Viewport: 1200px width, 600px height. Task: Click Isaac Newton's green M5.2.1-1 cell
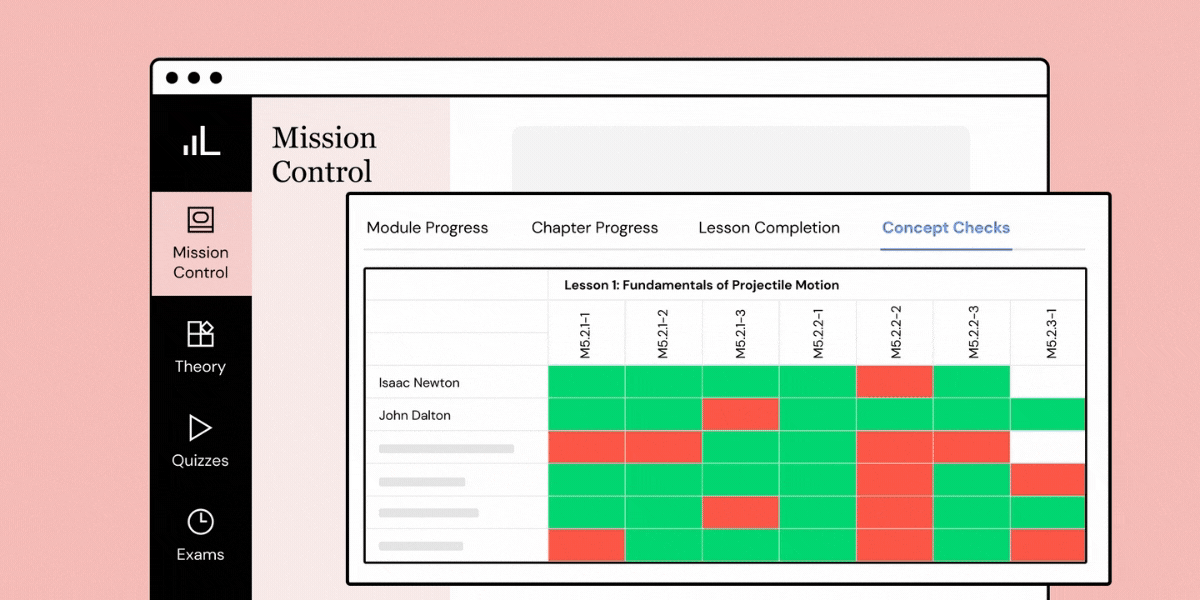tap(586, 382)
